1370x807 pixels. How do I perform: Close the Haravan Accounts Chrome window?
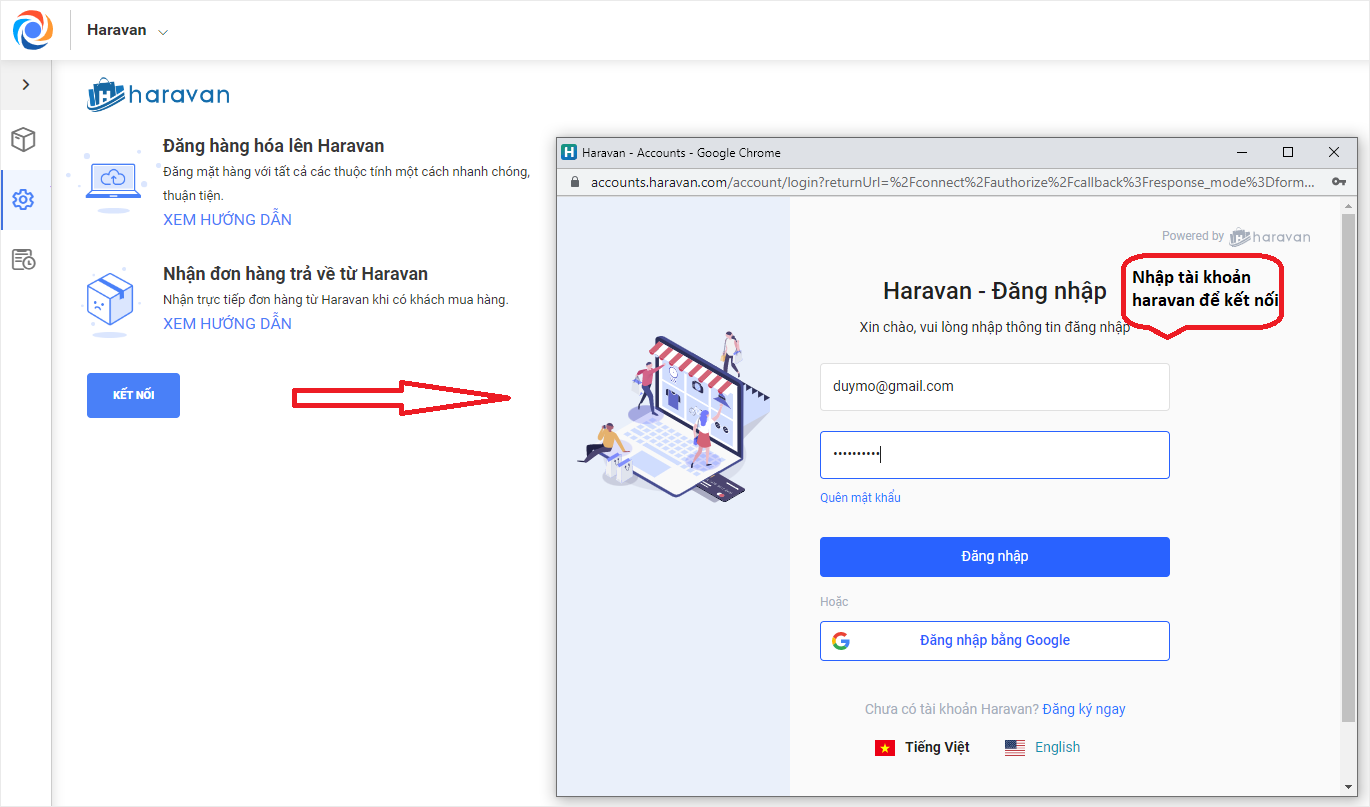(x=1334, y=153)
